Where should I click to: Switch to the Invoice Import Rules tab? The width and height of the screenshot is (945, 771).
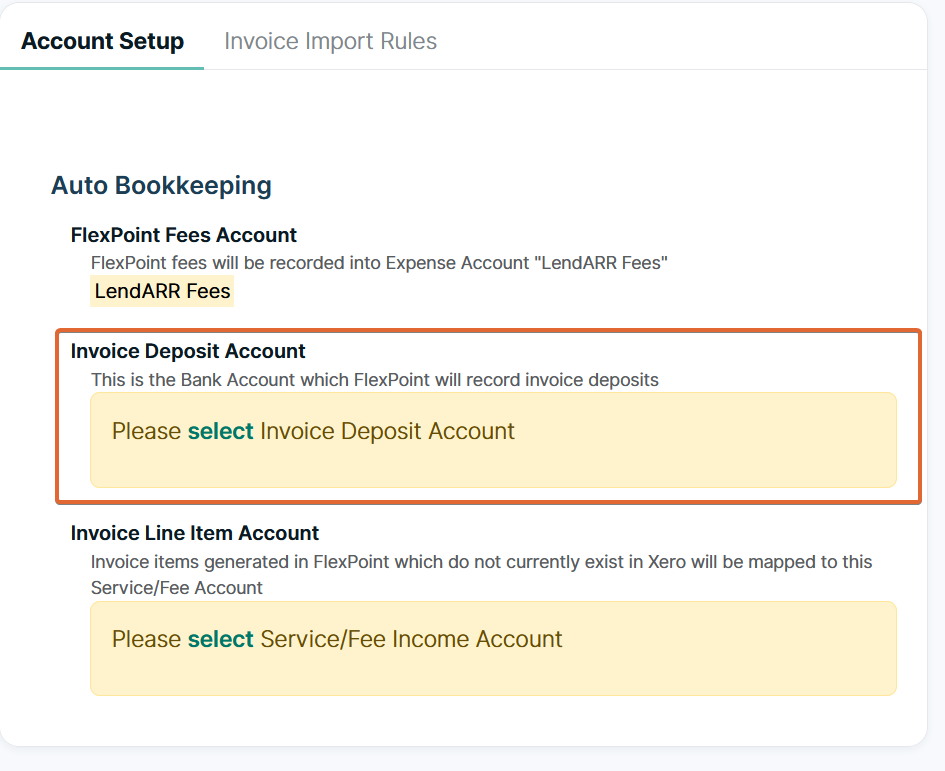point(330,41)
